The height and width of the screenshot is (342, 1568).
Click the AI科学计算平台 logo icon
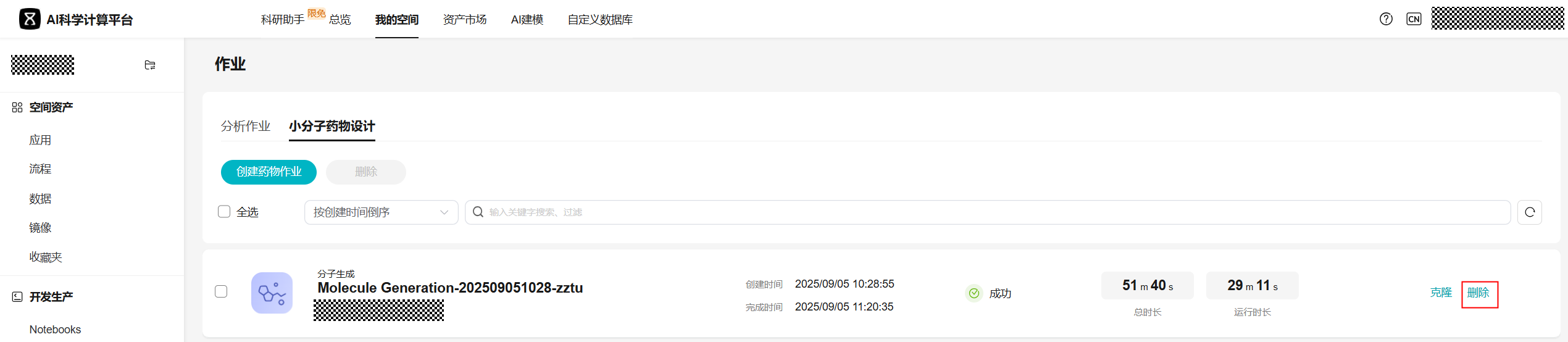30,19
